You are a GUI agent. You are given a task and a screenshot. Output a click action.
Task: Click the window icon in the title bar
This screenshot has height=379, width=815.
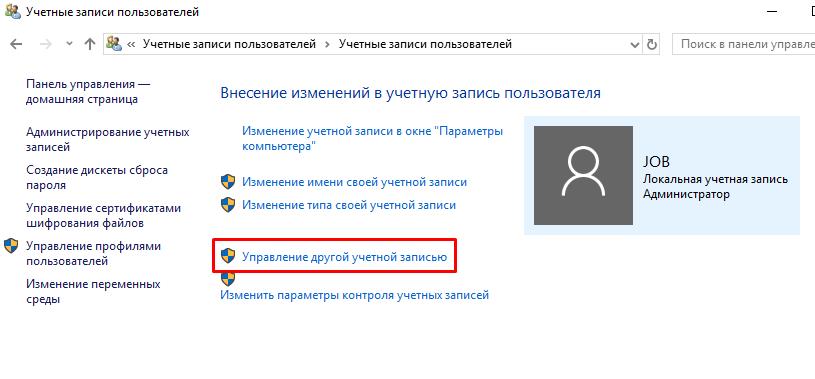(x=13, y=11)
